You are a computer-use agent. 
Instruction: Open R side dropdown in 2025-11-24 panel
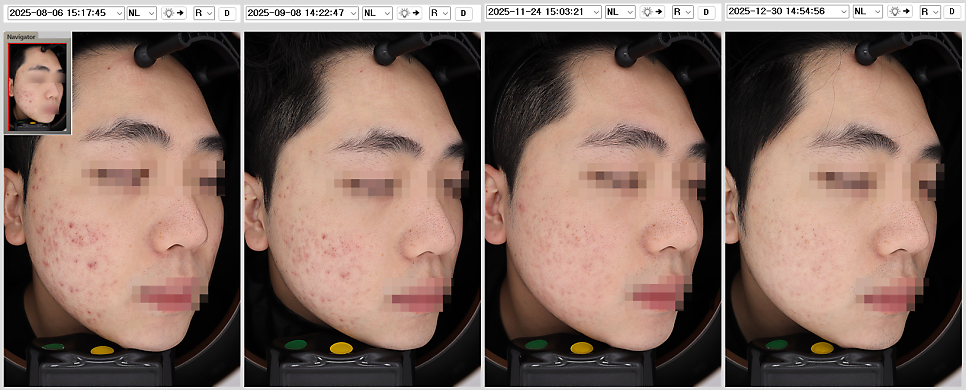683,12
